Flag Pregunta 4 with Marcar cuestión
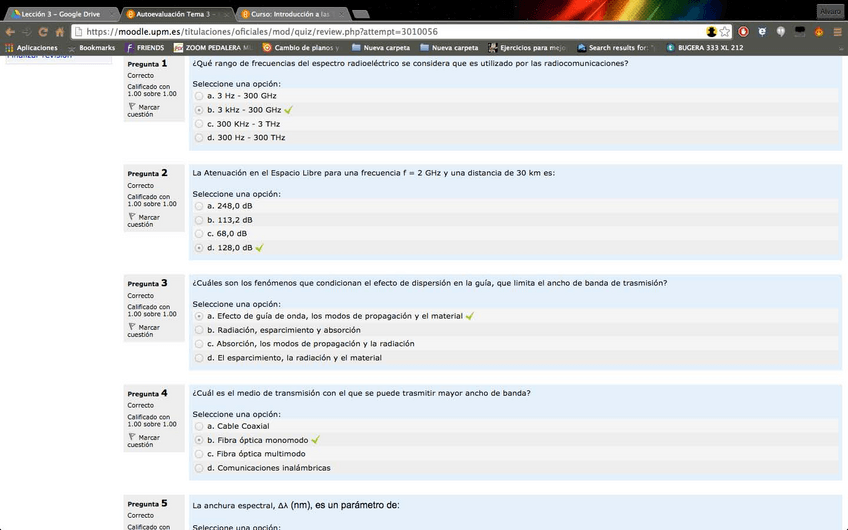The width and height of the screenshot is (848, 530). coord(143,441)
